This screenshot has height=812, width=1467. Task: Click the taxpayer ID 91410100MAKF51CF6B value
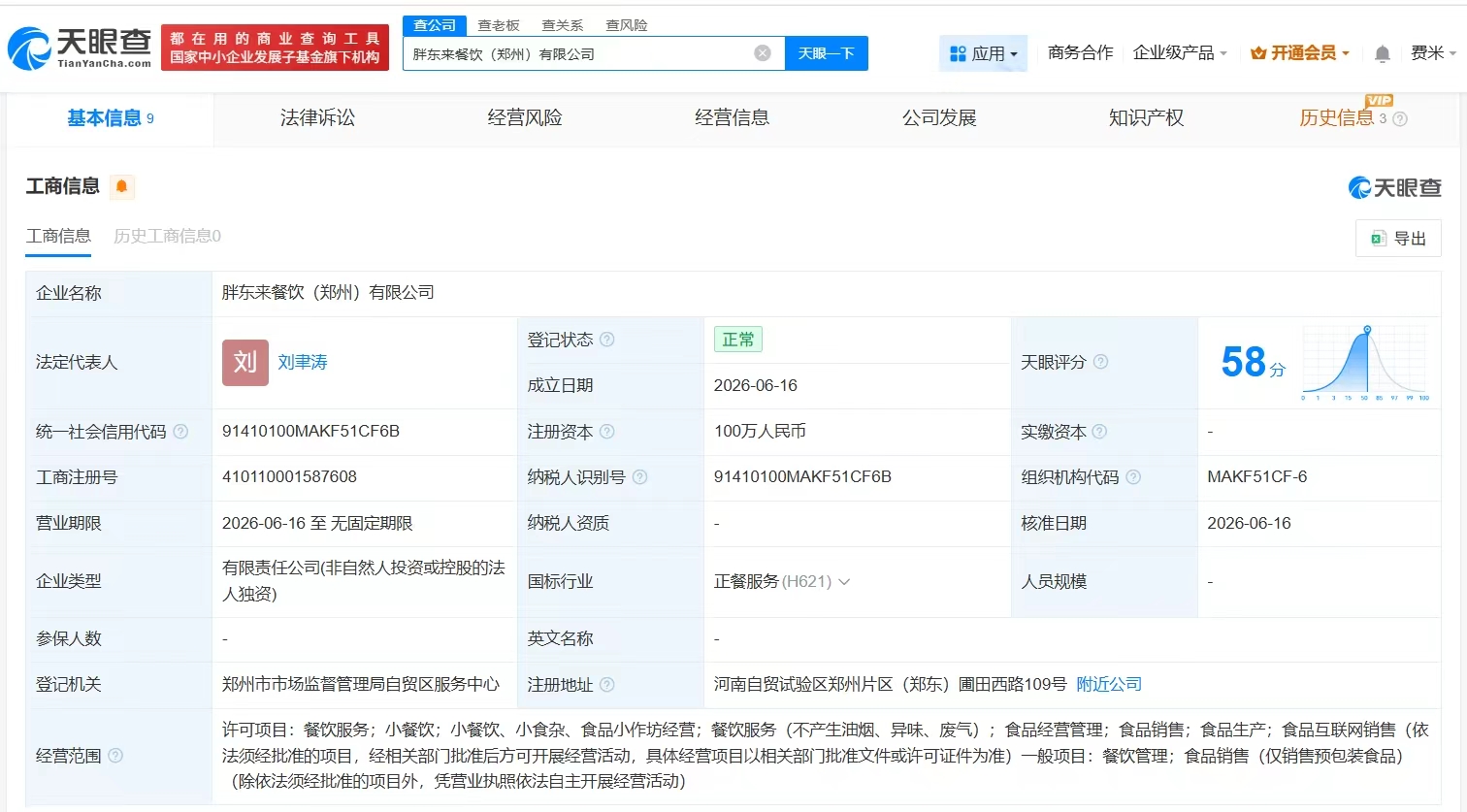(802, 477)
